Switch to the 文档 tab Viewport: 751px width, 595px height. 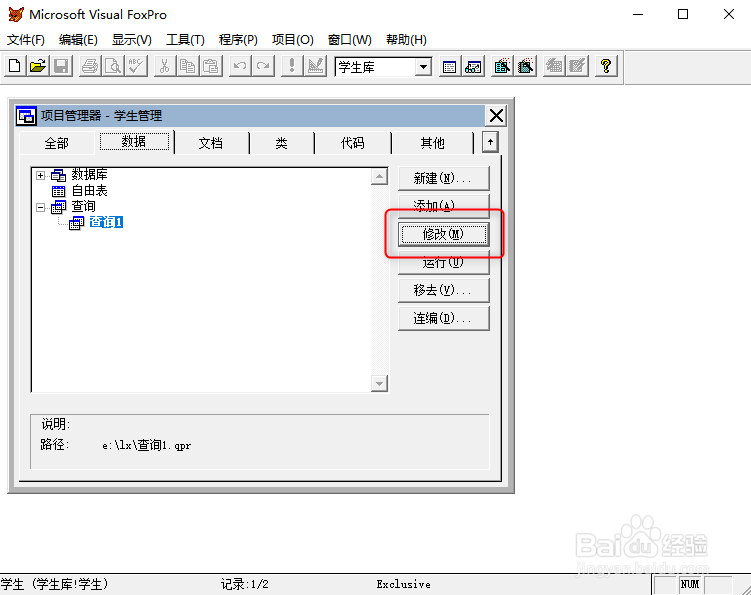(x=211, y=143)
